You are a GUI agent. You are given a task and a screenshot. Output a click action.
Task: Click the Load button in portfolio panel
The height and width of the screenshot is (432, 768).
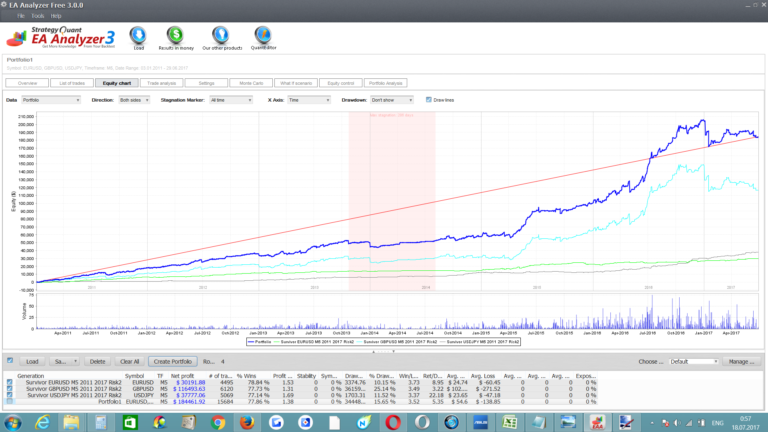(32, 361)
